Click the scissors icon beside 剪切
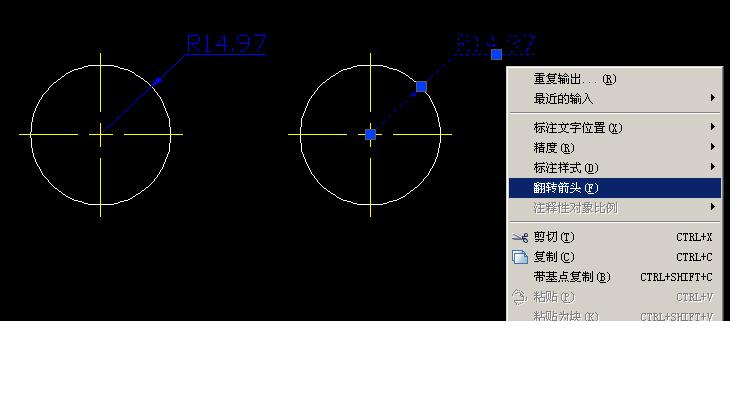The height and width of the screenshot is (400, 730). [520, 237]
